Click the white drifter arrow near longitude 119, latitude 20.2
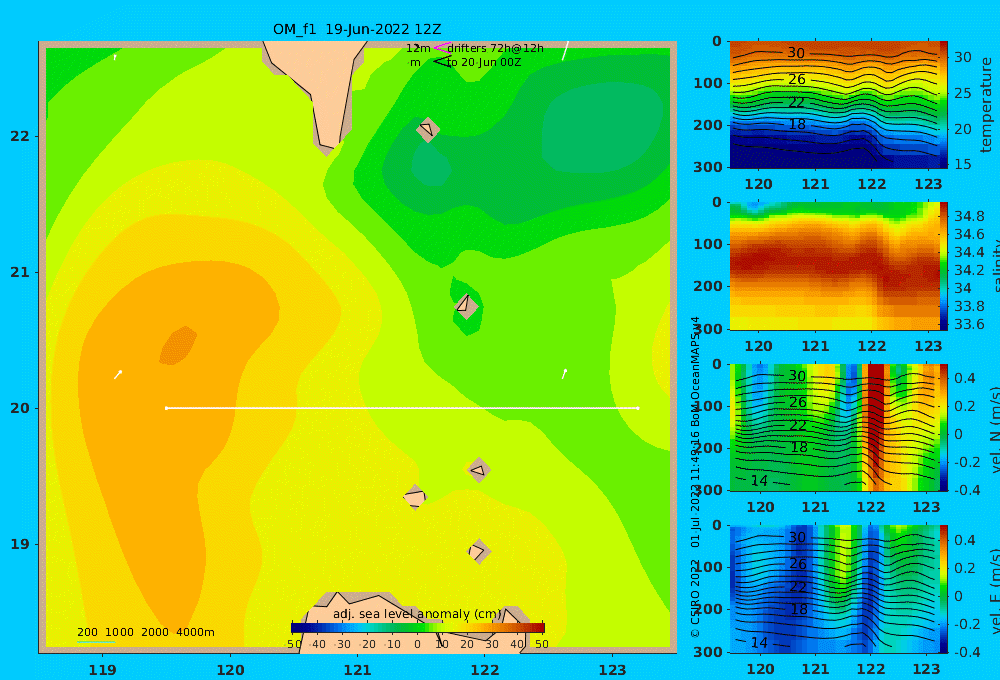This screenshot has height=680, width=1000. click(x=118, y=374)
